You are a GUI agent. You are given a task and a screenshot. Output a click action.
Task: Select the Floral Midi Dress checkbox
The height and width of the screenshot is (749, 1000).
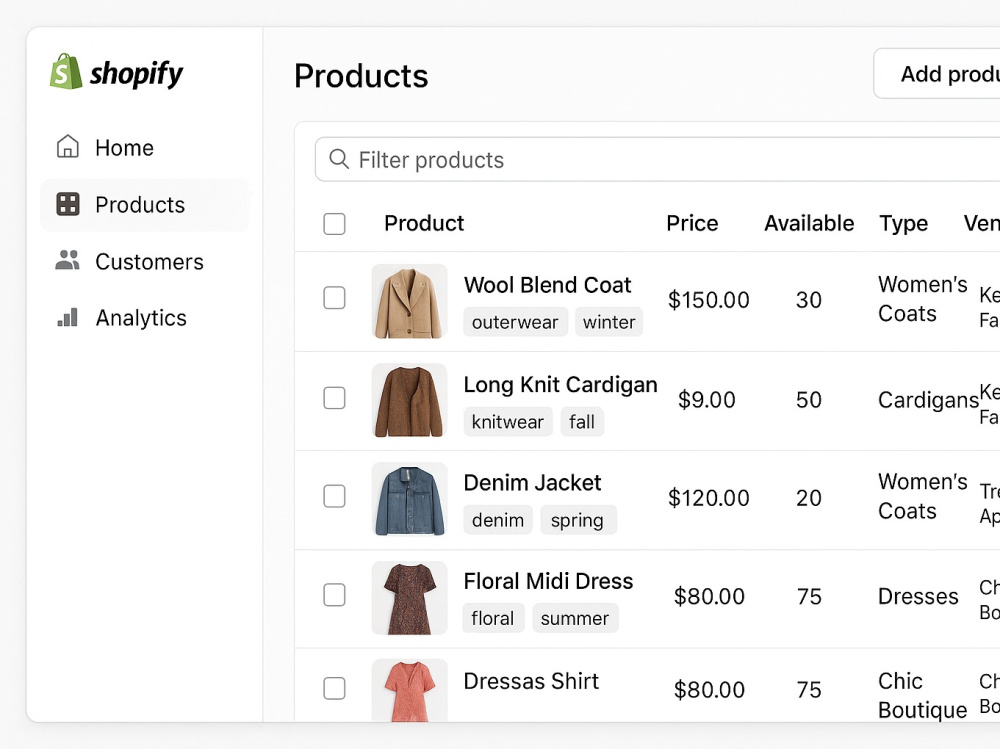click(x=334, y=595)
